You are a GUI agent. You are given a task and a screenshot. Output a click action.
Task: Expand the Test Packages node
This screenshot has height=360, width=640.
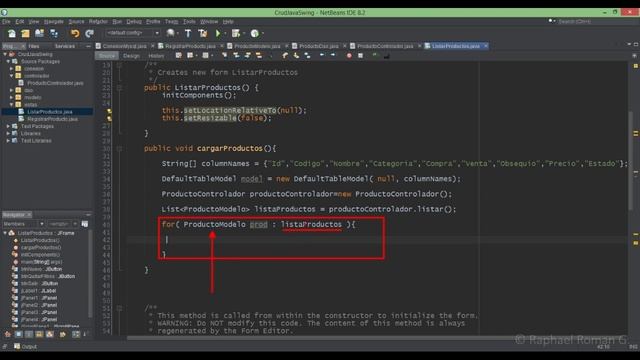point(8,126)
